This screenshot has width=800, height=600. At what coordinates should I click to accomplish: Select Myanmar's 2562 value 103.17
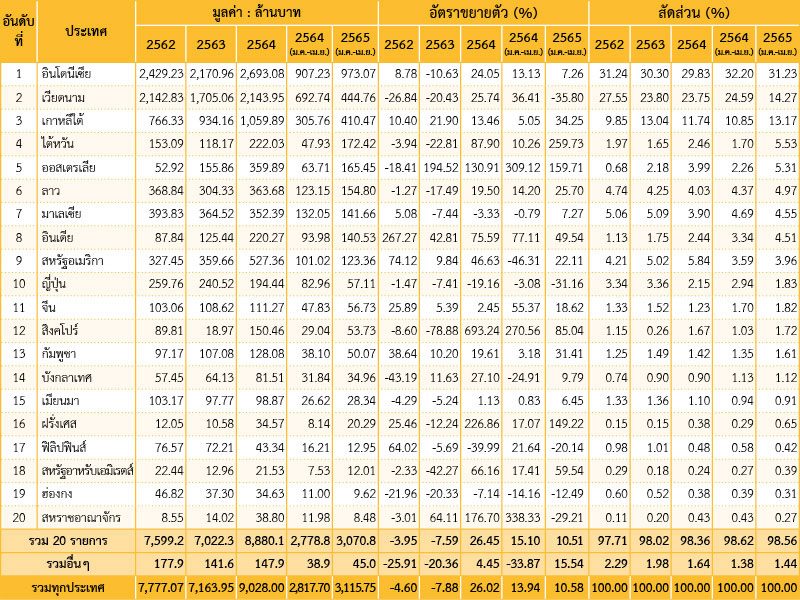(166, 401)
